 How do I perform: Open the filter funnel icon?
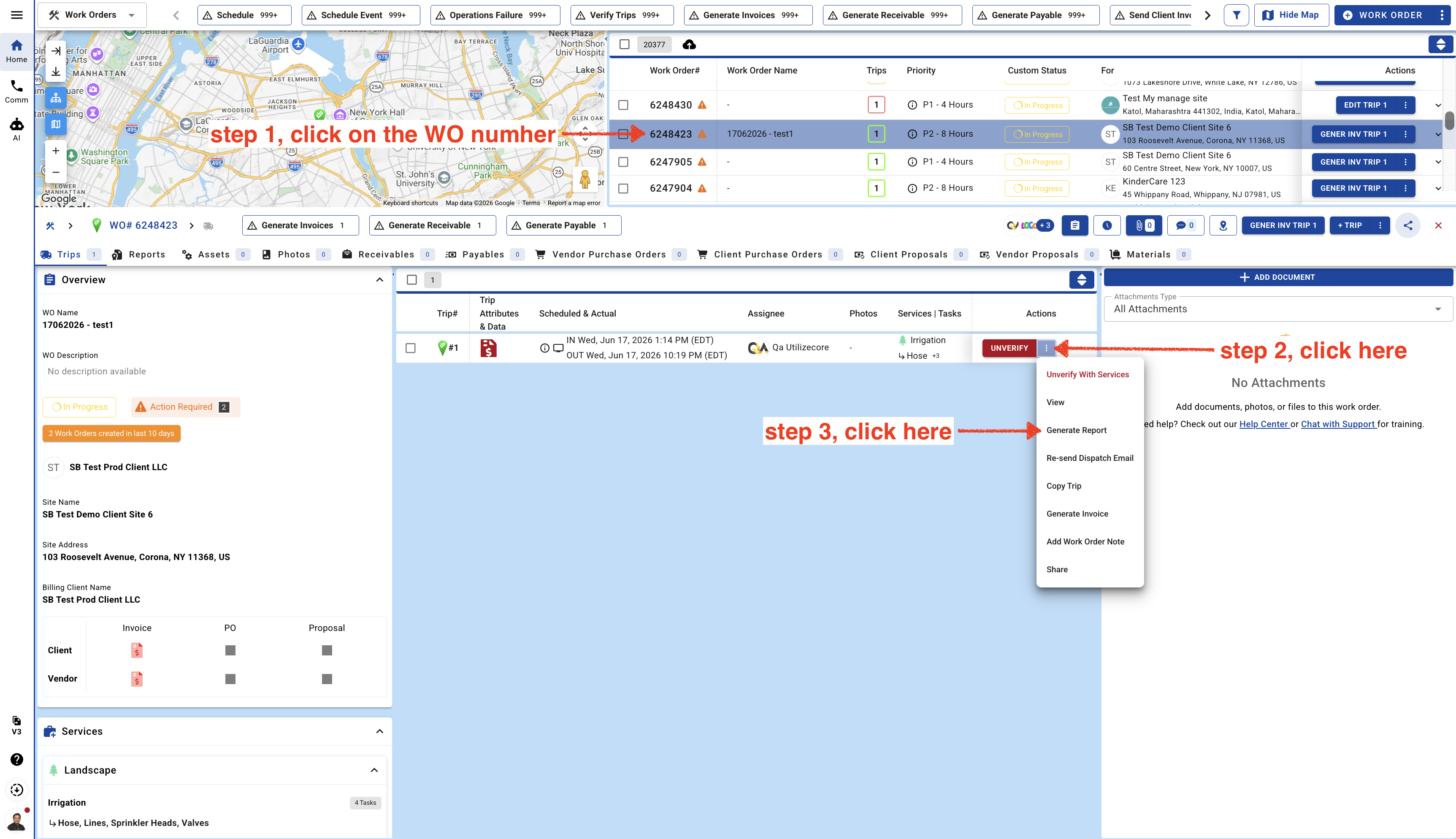tap(1237, 15)
